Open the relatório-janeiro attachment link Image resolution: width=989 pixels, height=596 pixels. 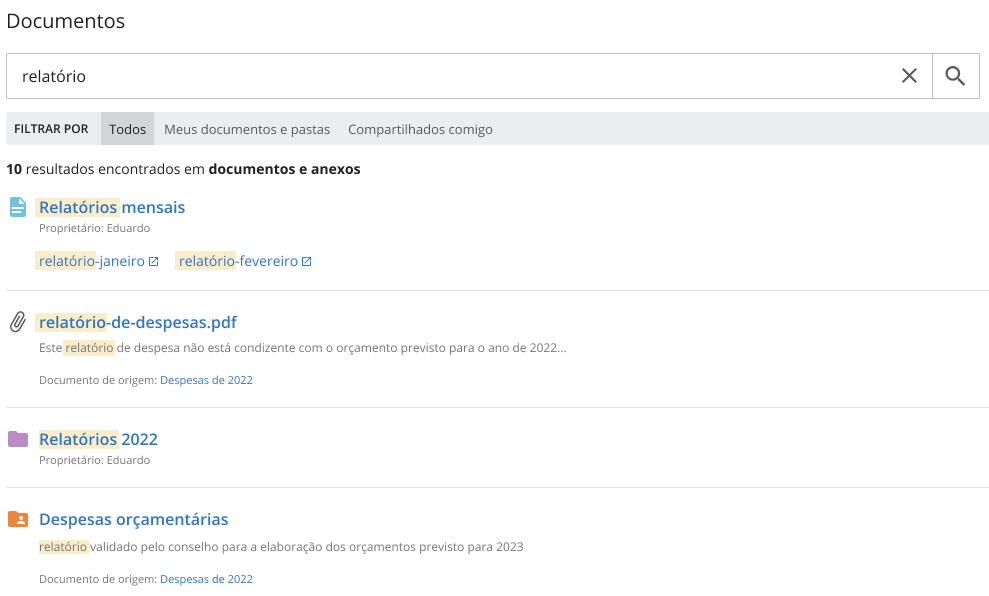[92, 261]
